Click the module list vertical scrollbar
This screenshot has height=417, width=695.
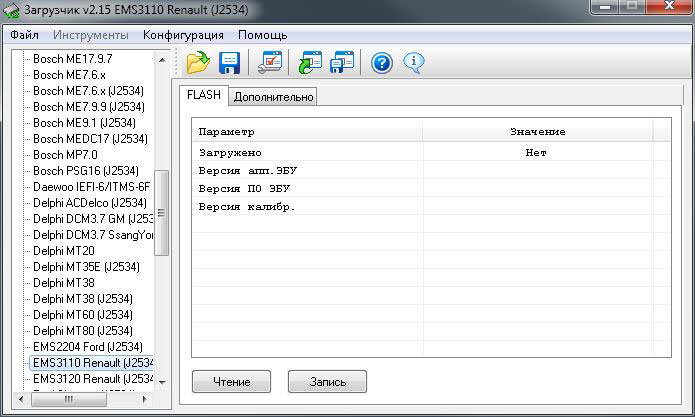(x=162, y=220)
